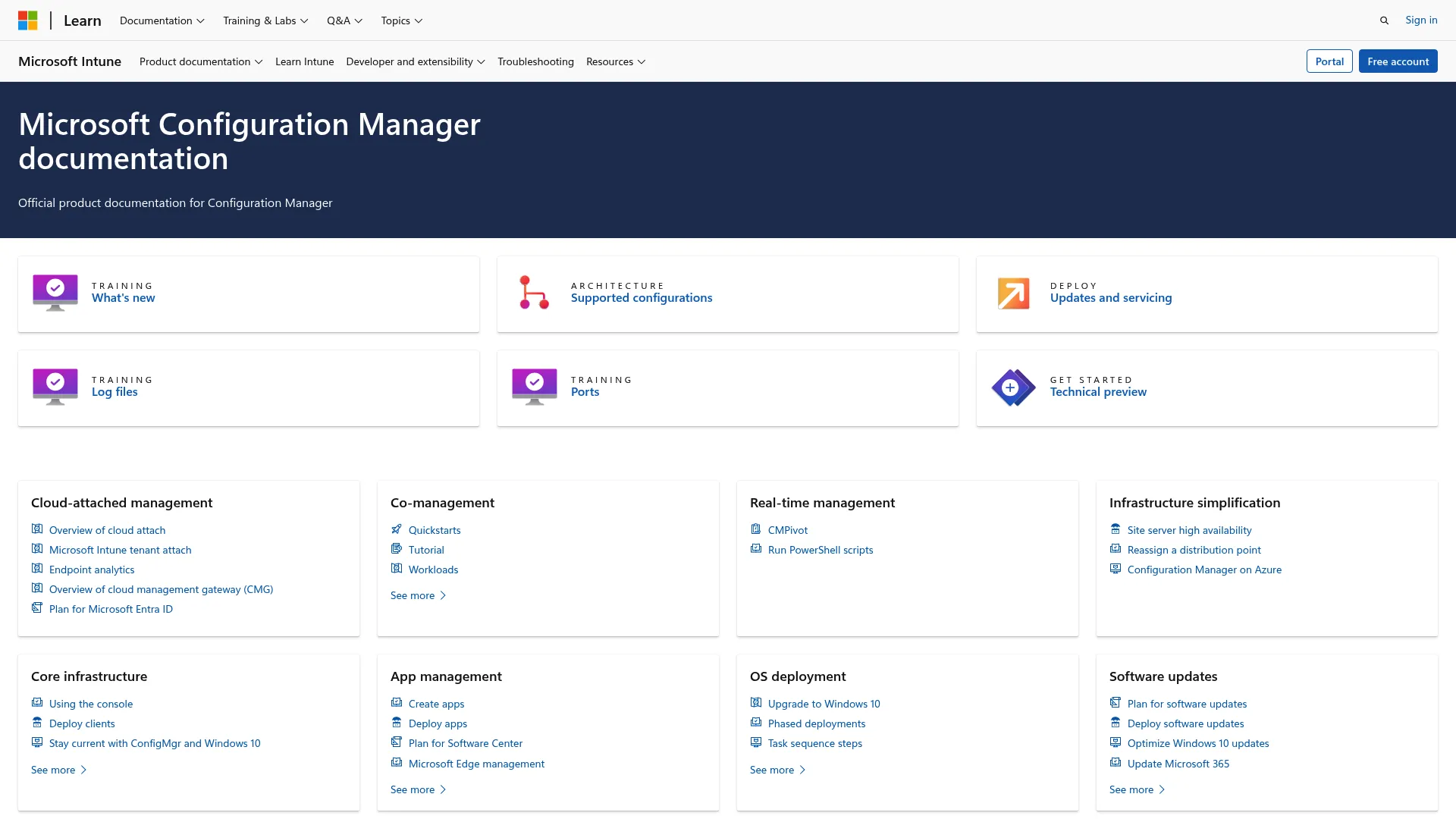
Task: Expand See more under Software updates
Action: pyautogui.click(x=1137, y=789)
